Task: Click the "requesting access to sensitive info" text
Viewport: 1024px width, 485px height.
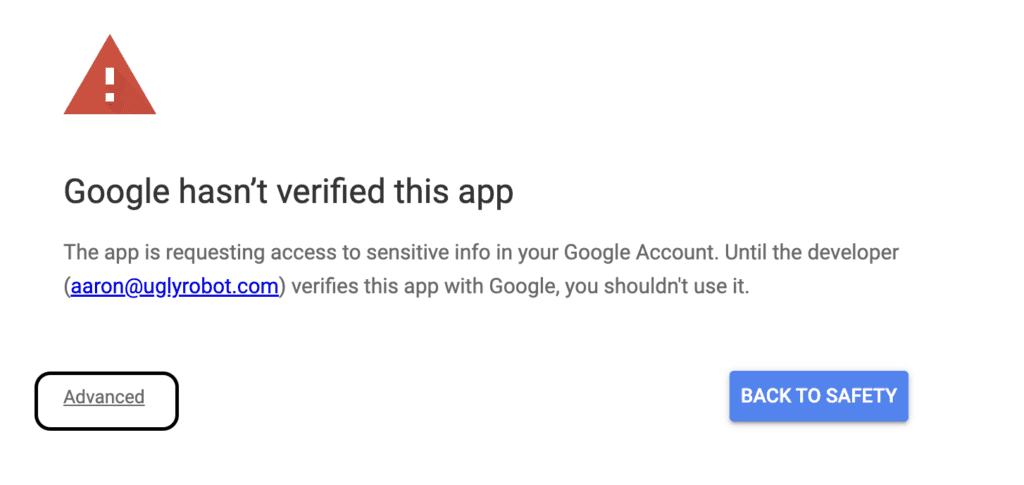Action: pos(302,251)
